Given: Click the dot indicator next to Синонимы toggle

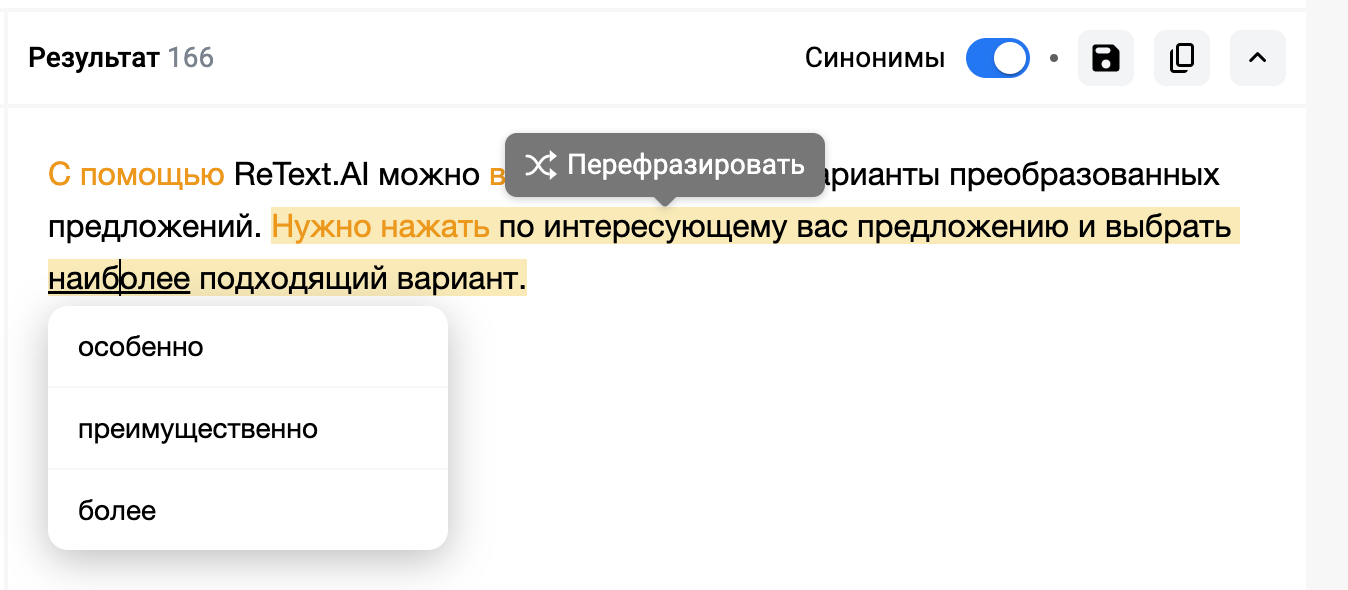Looking at the screenshot, I should 1054,58.
